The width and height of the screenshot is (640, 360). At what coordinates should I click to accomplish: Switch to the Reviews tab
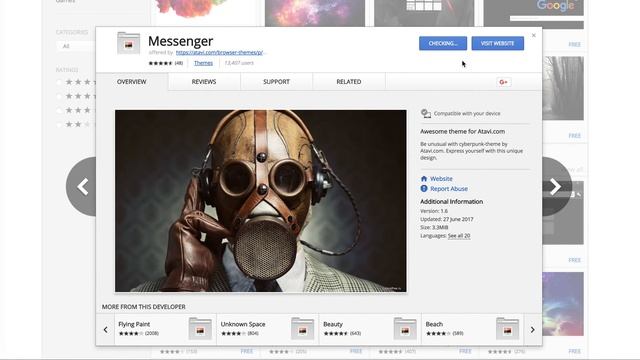204,82
